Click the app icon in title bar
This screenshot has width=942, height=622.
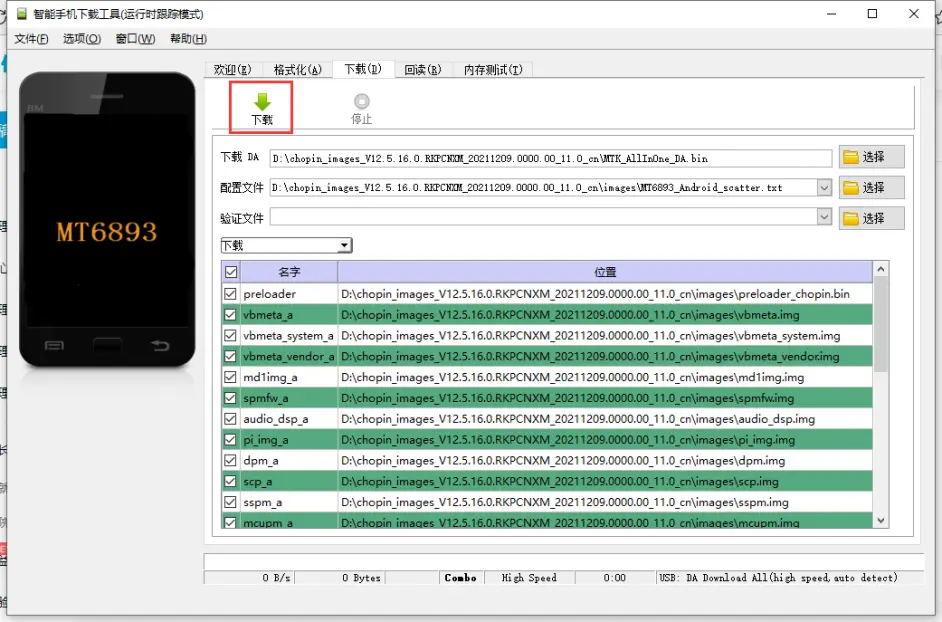click(20, 14)
